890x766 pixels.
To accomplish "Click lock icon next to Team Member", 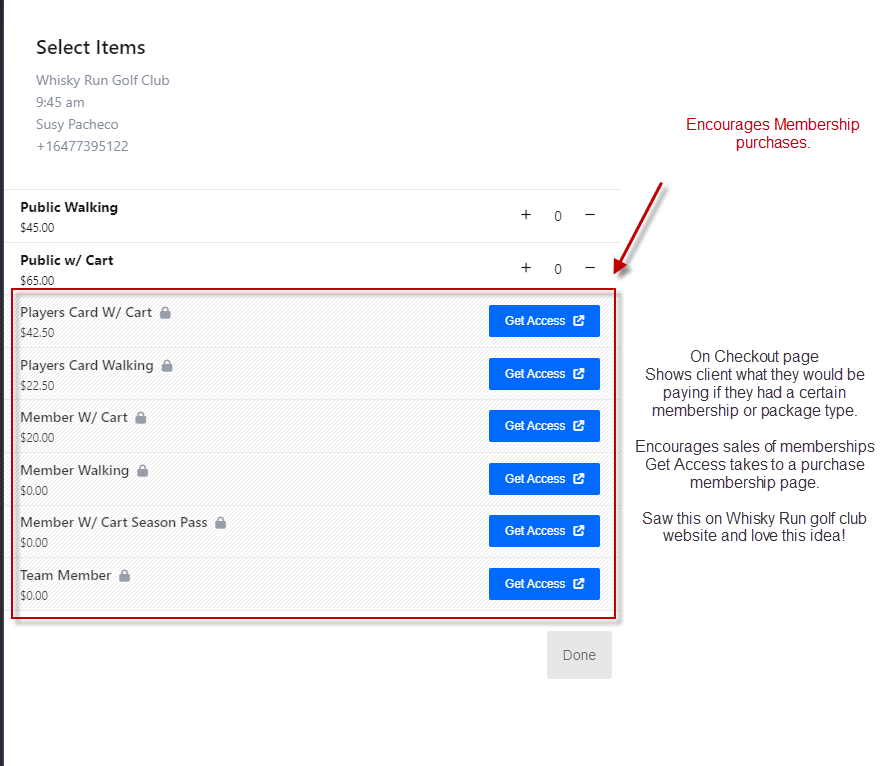I will pyautogui.click(x=125, y=576).
